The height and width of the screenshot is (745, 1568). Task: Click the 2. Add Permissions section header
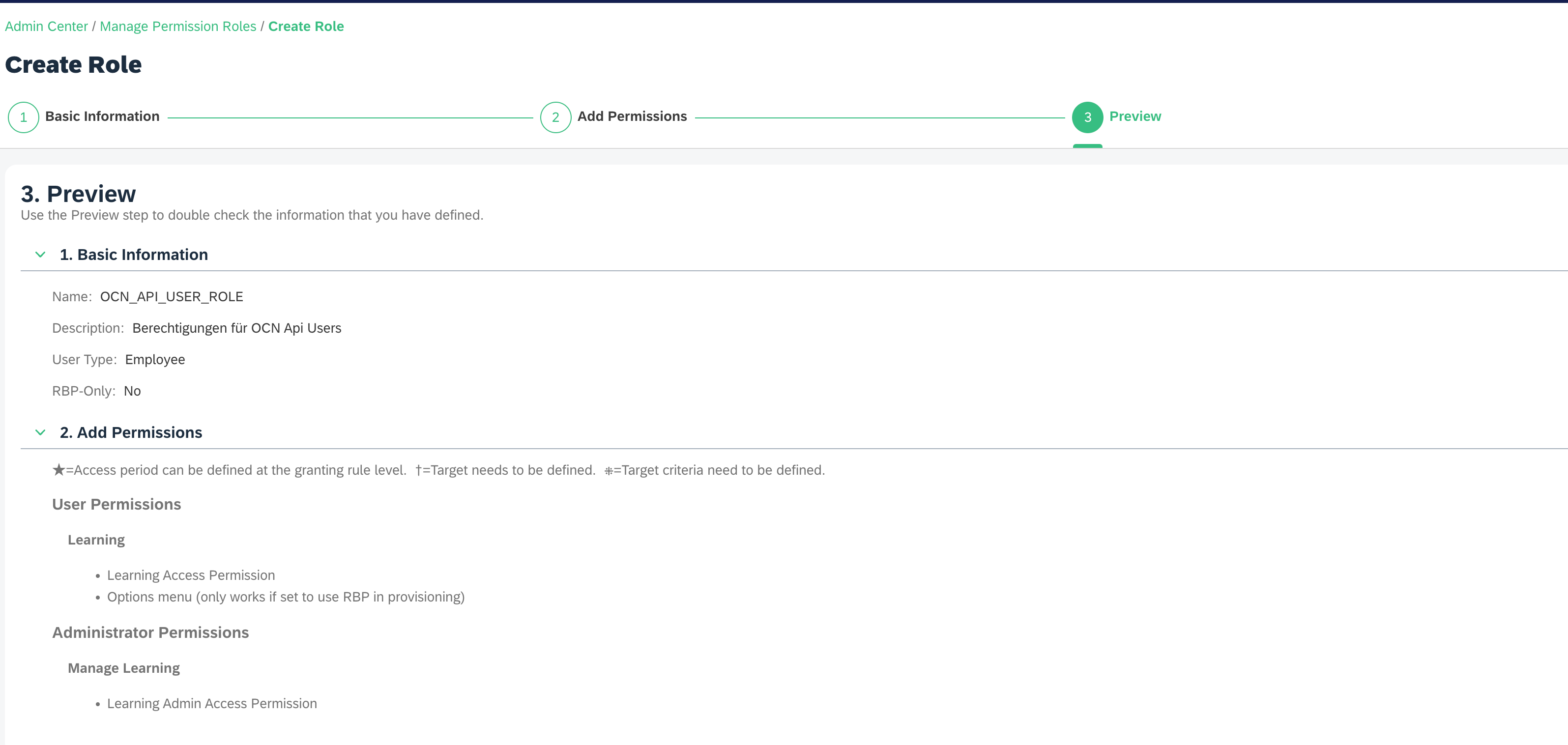point(131,432)
